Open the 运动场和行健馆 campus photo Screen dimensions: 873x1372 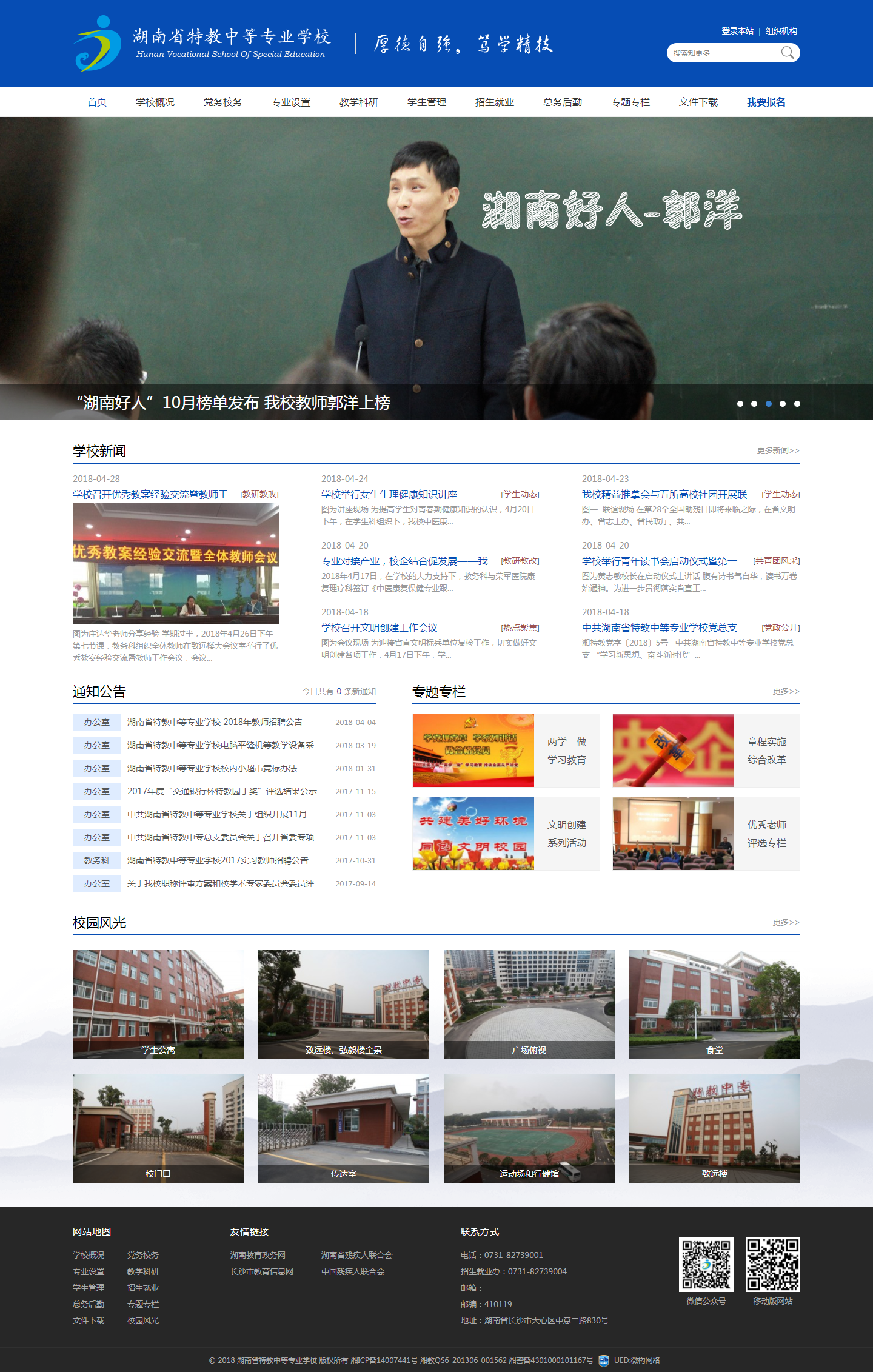pos(529,1128)
